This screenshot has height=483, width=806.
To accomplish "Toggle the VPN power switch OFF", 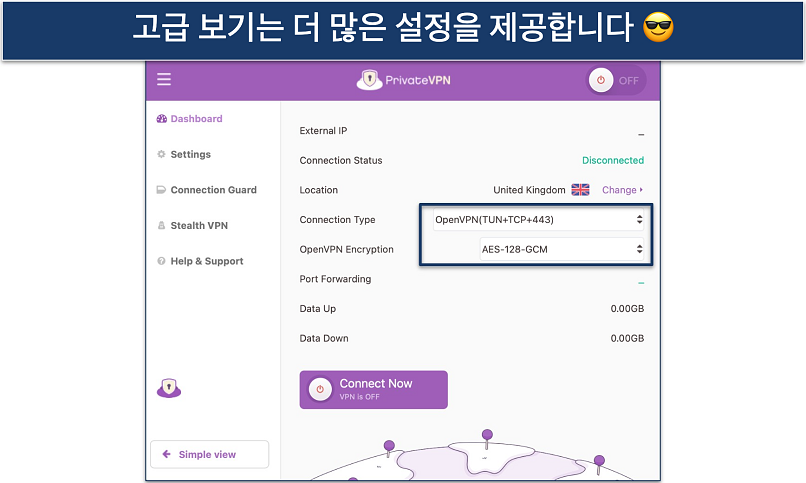I will click(x=615, y=81).
